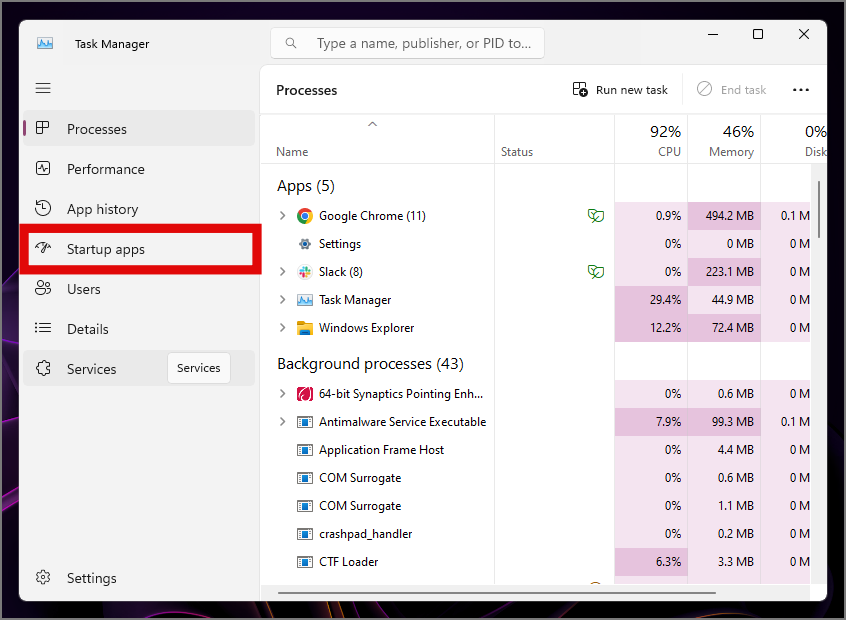Click the vertical scrollbar thumb
Screen dimensions: 846x620
pos(818,209)
